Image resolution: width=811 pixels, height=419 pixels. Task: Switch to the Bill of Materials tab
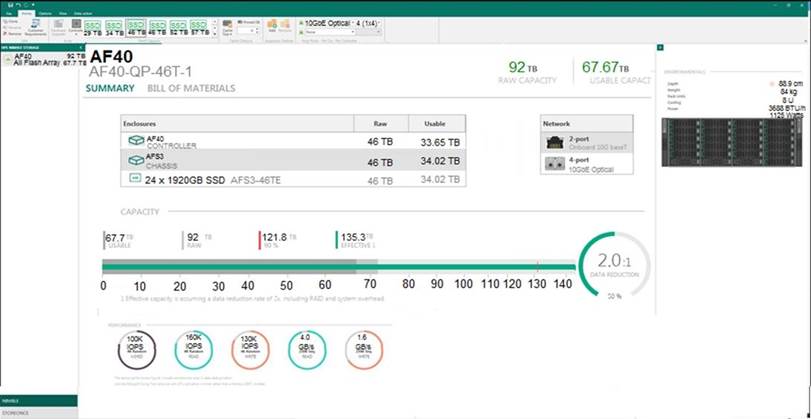(191, 88)
